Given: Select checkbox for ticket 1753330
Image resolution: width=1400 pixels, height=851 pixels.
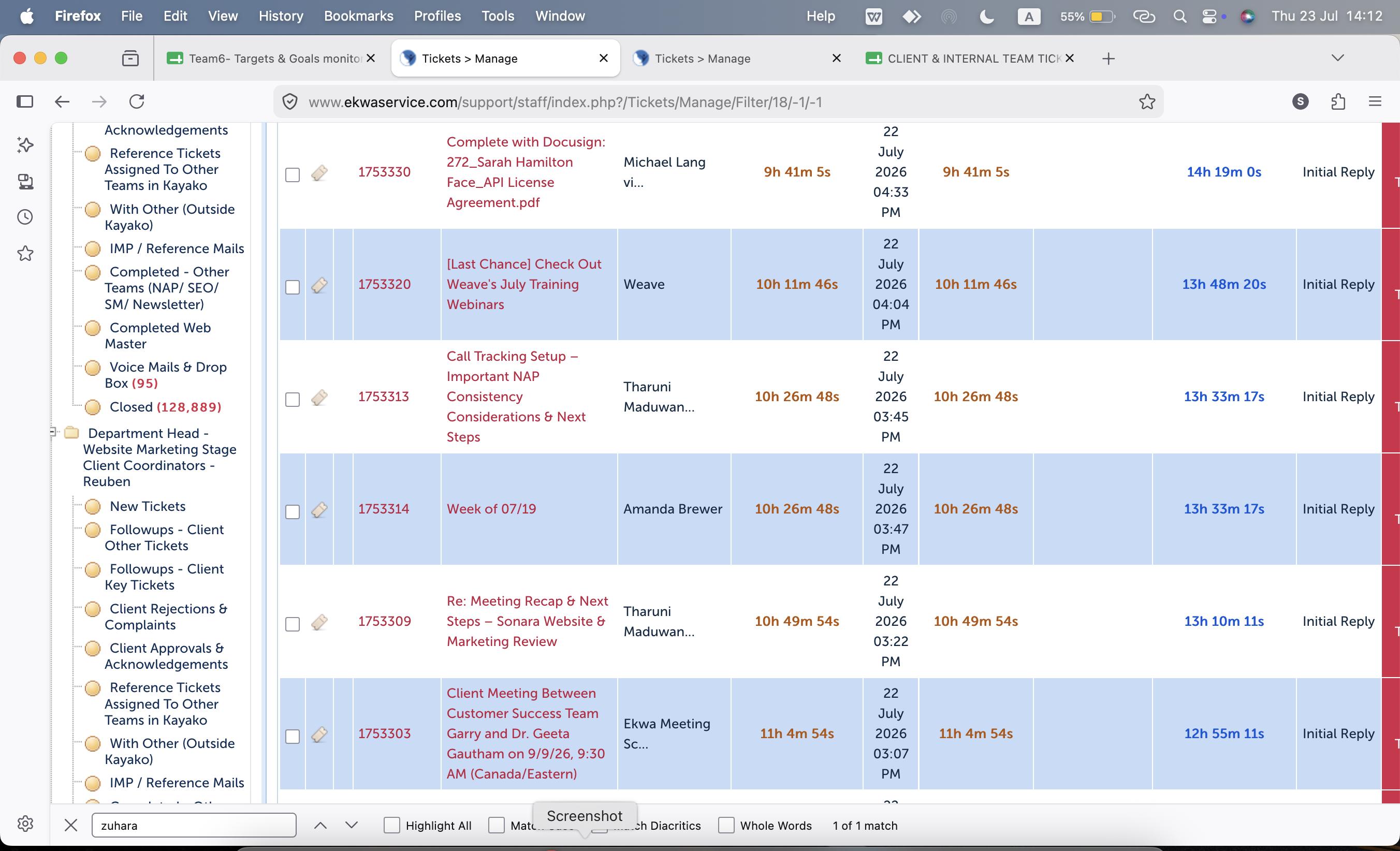Looking at the screenshot, I should 293,174.
